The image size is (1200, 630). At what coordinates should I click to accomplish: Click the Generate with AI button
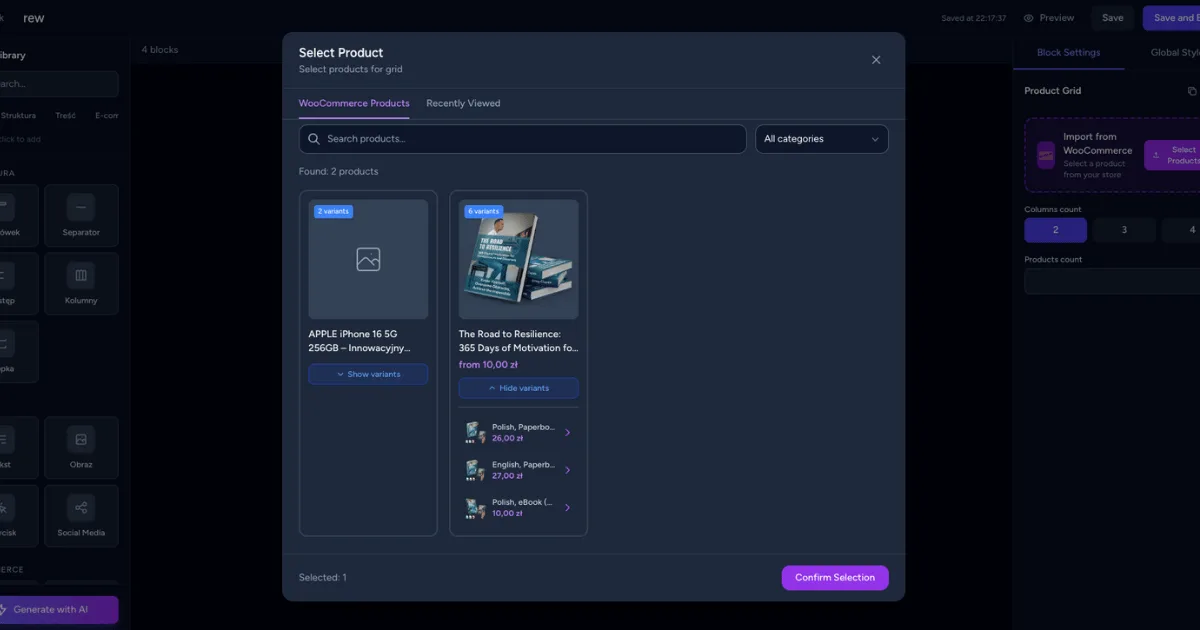click(x=58, y=610)
